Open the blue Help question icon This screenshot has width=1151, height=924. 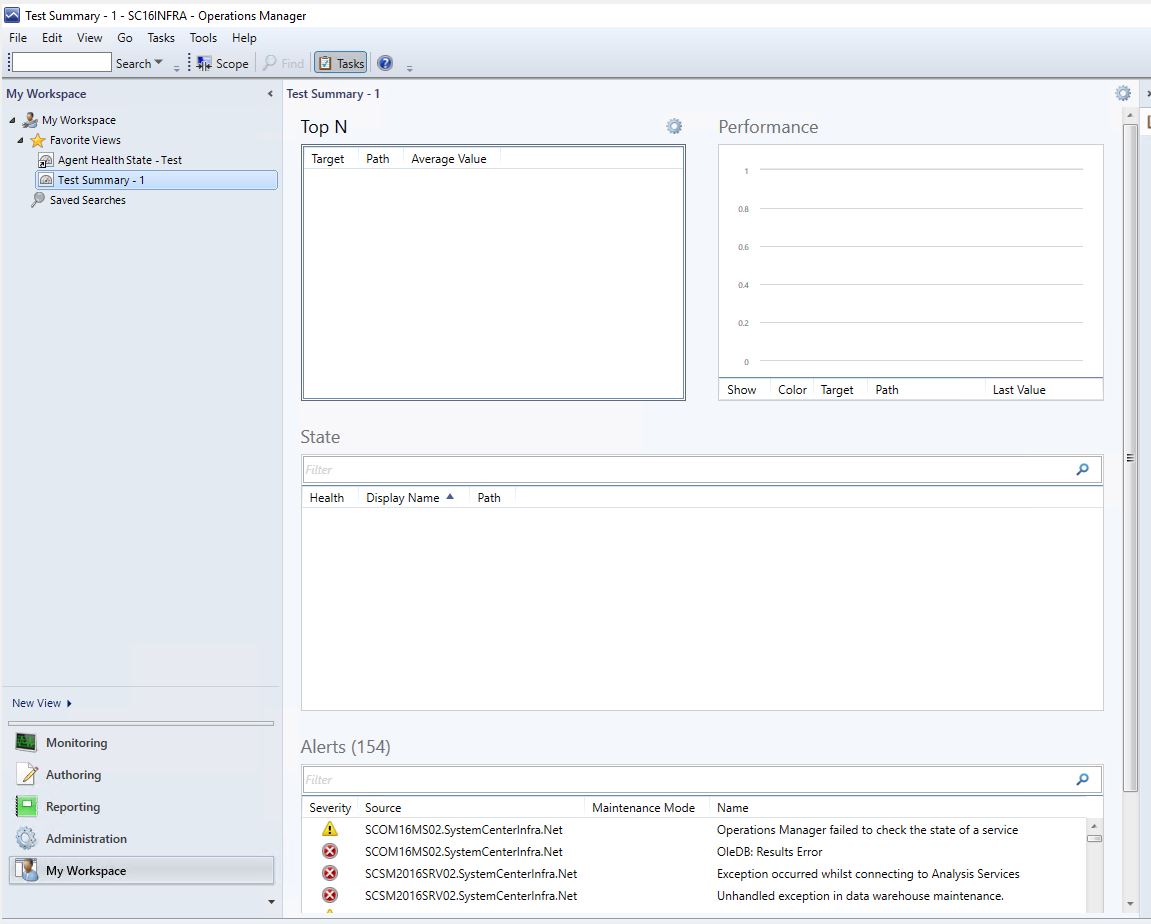(x=385, y=63)
